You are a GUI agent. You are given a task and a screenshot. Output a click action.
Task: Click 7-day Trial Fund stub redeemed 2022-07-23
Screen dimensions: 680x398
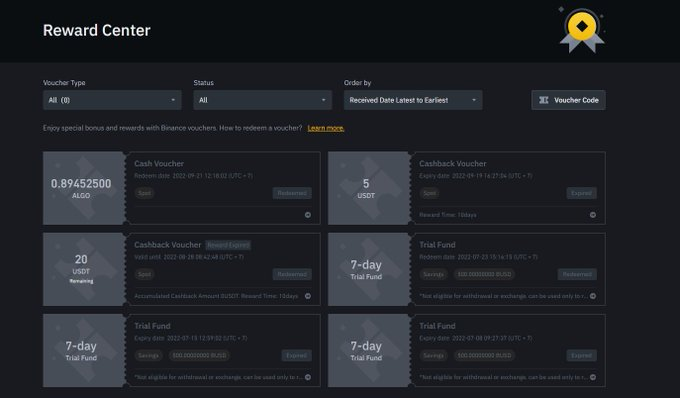pos(369,269)
